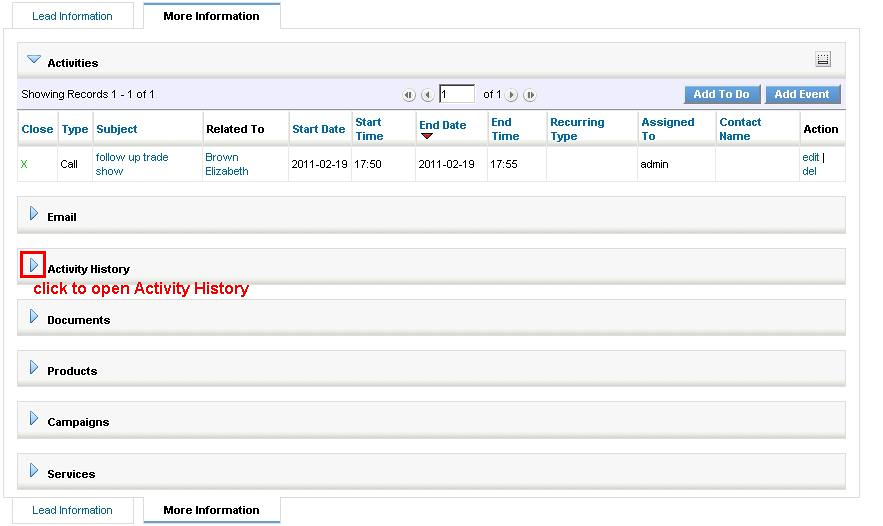Open the 'follow up trade show' activity
883x526 pixels.
coord(132,164)
